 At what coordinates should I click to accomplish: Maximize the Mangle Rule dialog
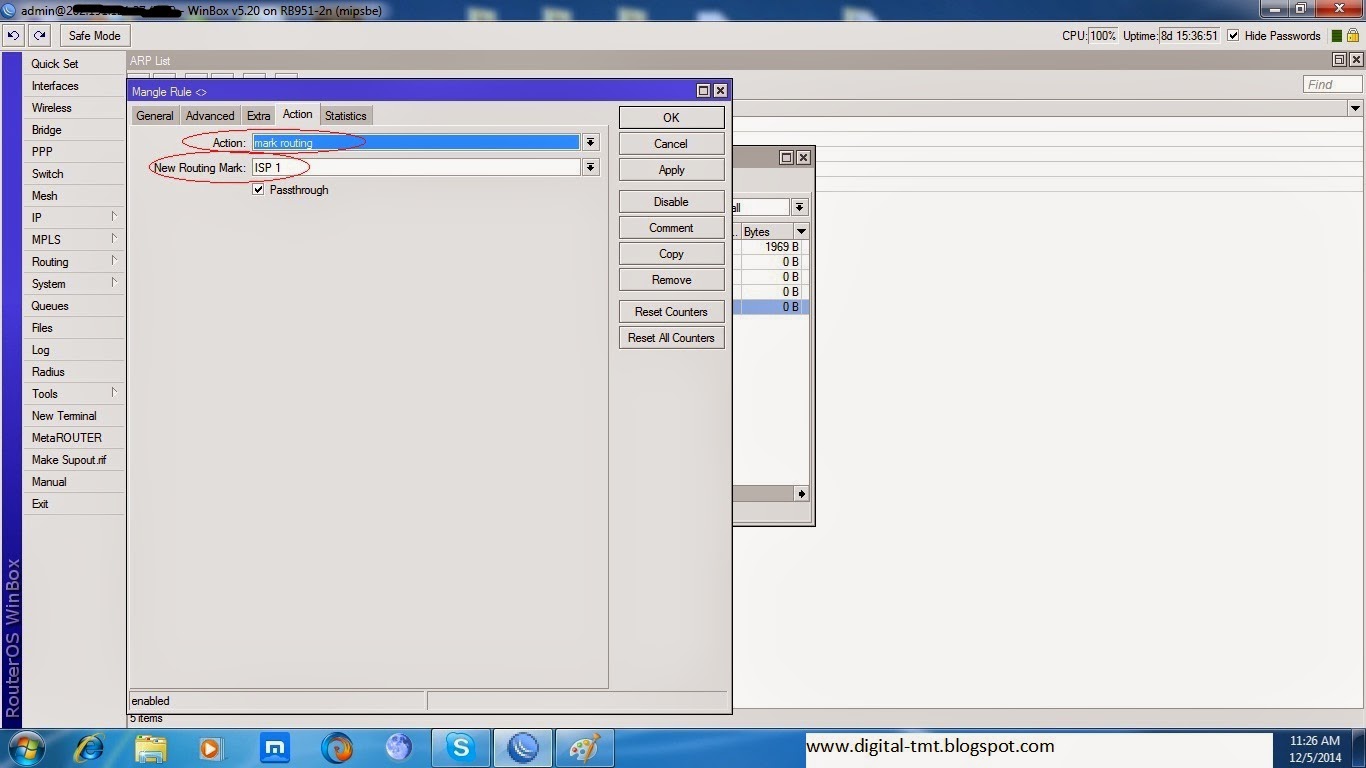[x=703, y=91]
